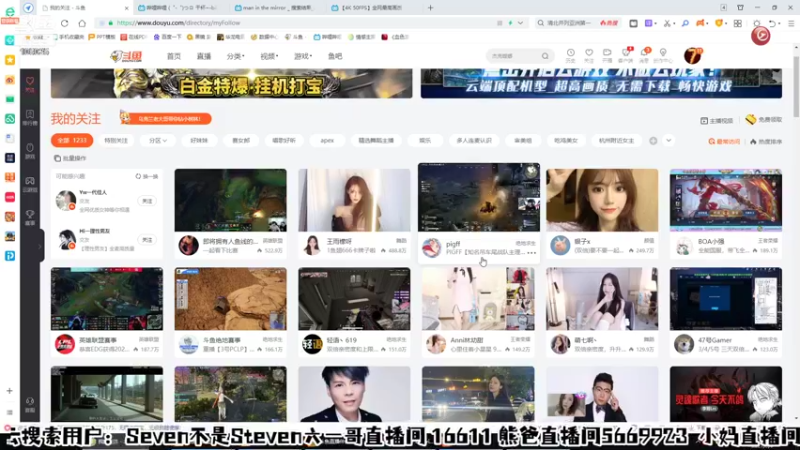Screen dimensions: 800x450
Task: Open the BOA小强 stream thumbnail
Action: click(726, 200)
